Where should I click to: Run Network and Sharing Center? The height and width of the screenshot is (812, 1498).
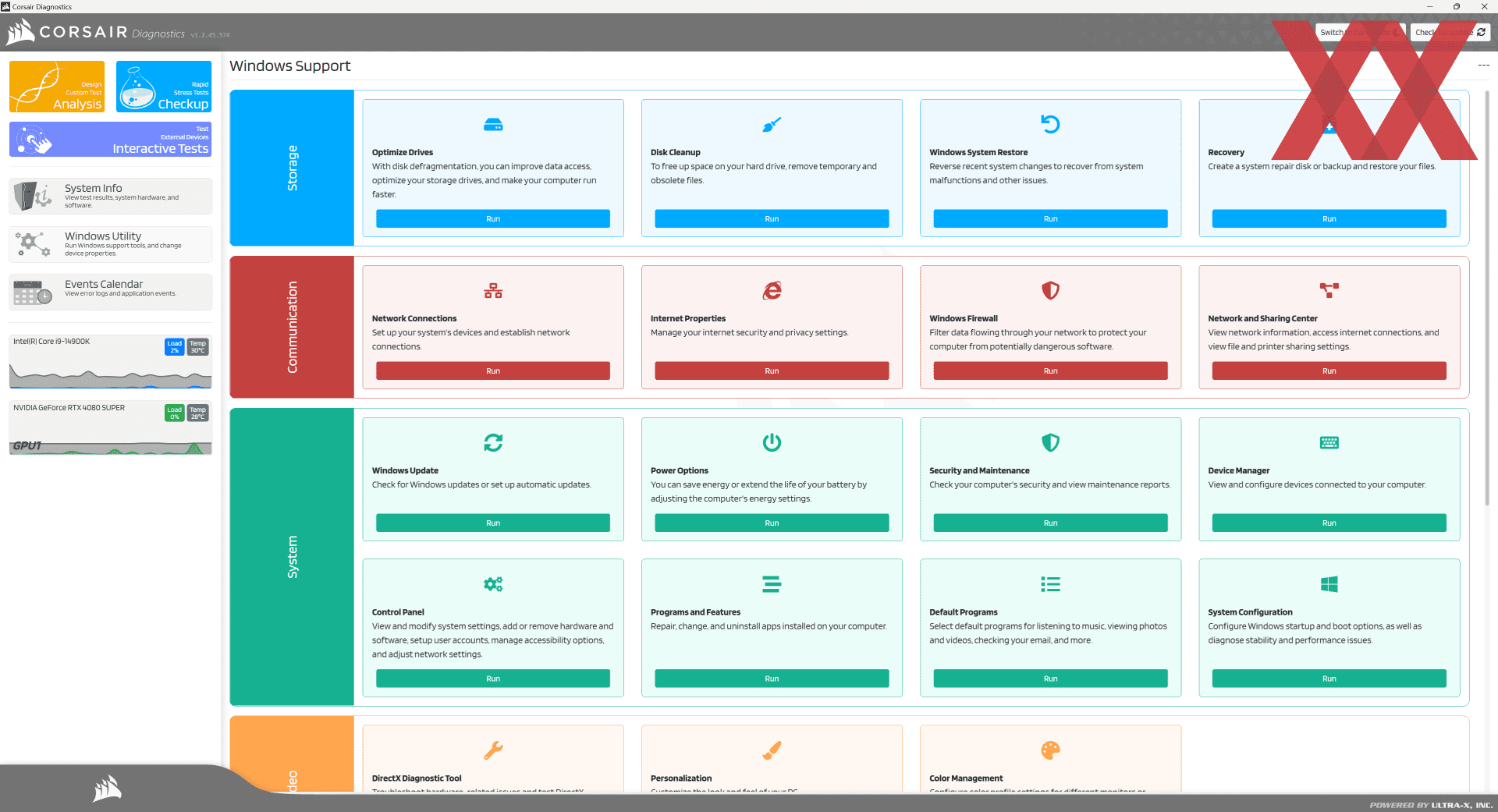point(1329,371)
